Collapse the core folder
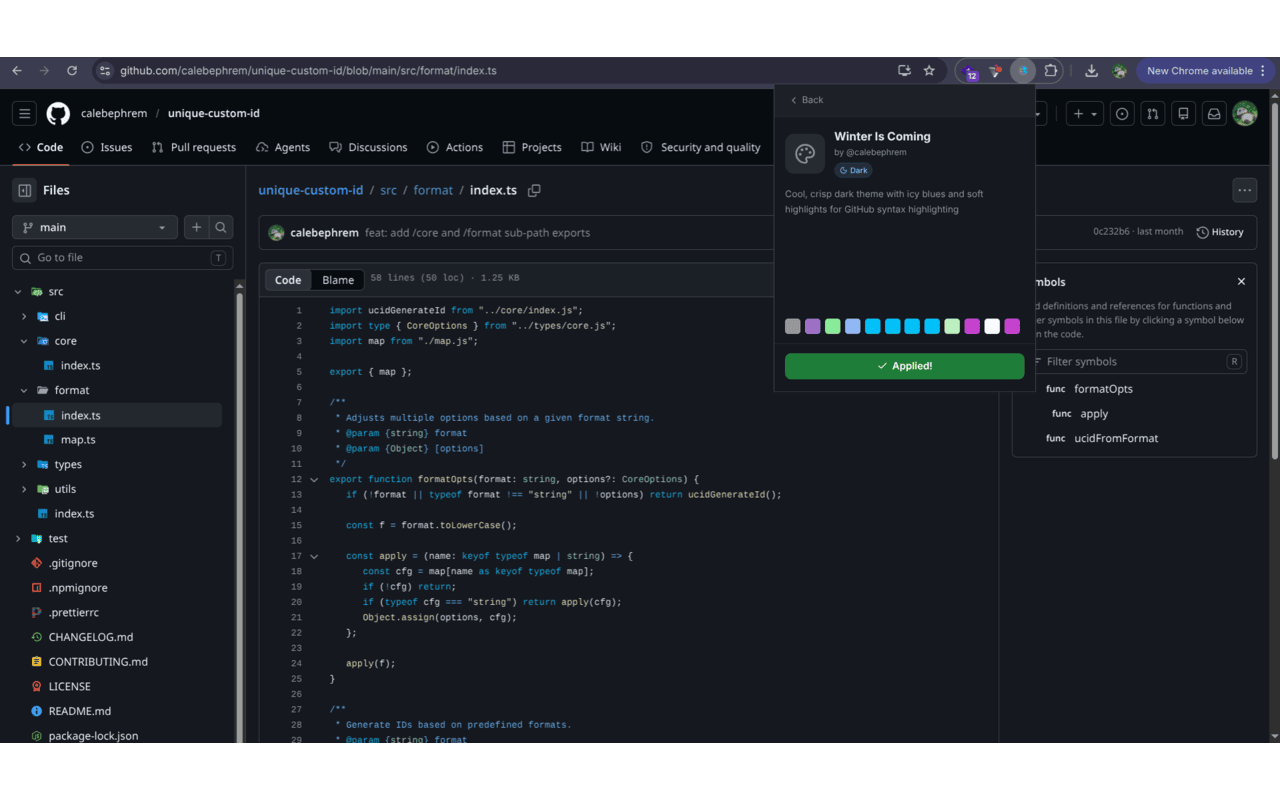The height and width of the screenshot is (800, 1280). (x=24, y=341)
